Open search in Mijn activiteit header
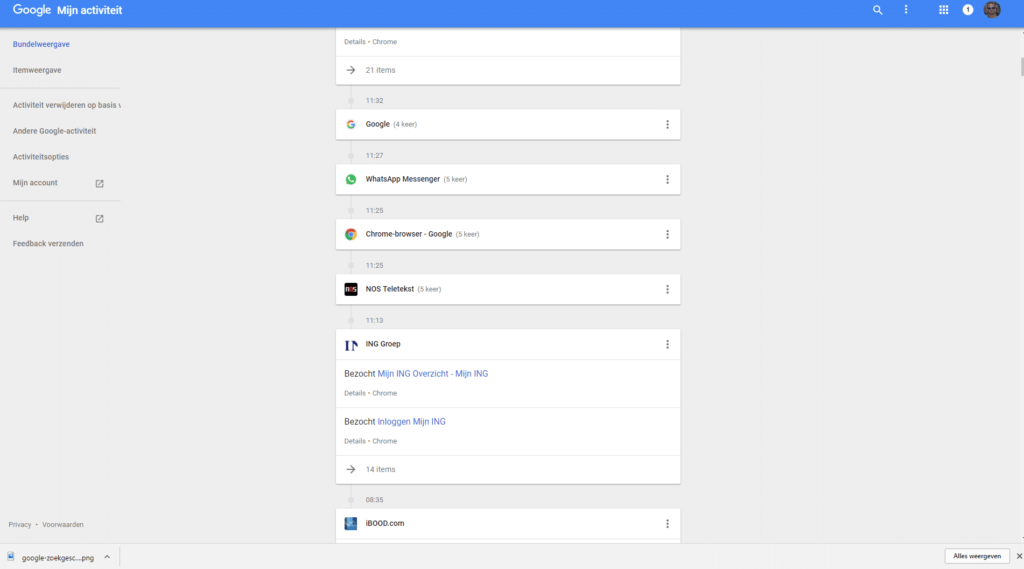 tap(878, 10)
